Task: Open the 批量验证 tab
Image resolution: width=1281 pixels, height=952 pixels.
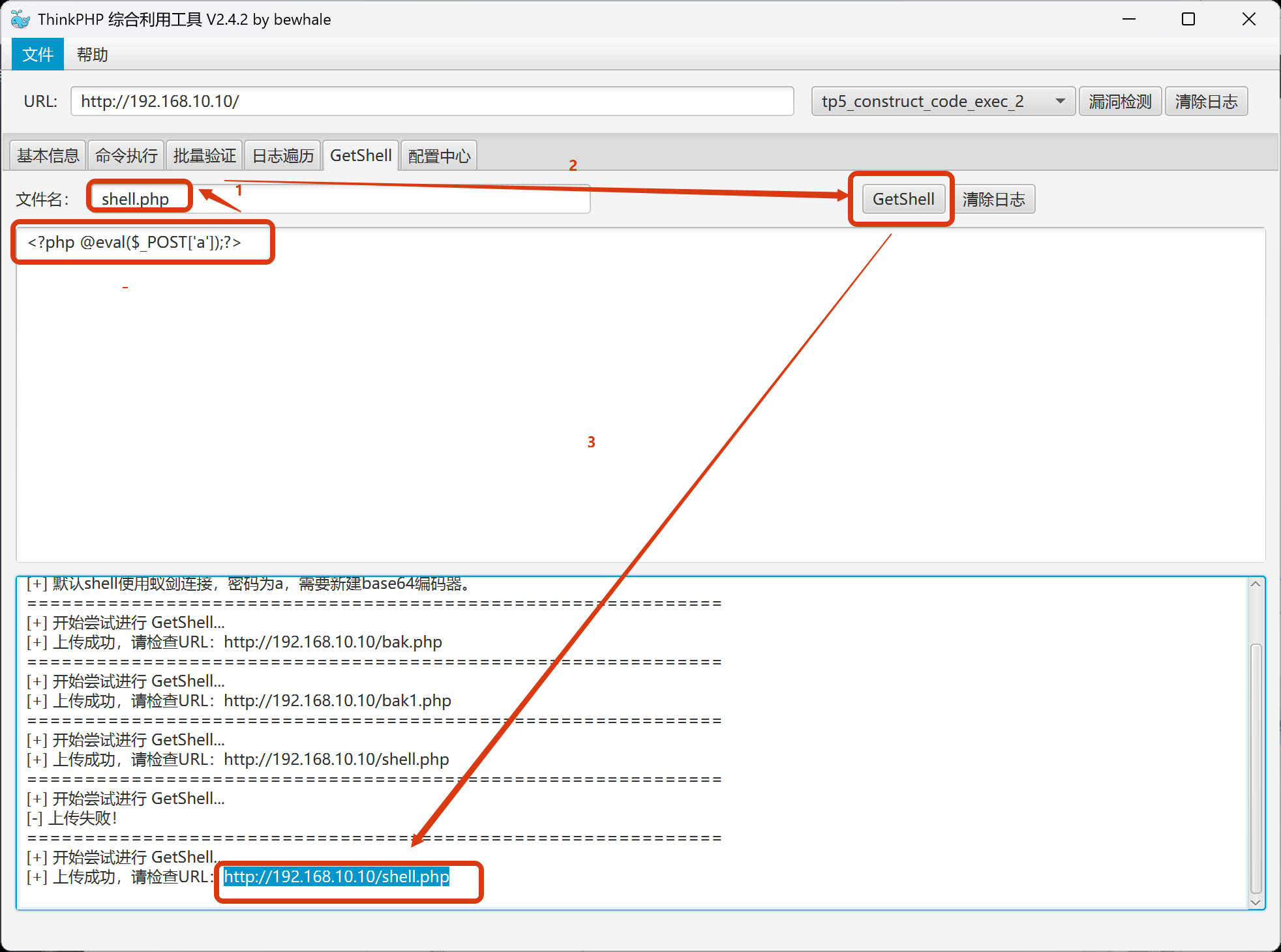Action: pos(204,156)
